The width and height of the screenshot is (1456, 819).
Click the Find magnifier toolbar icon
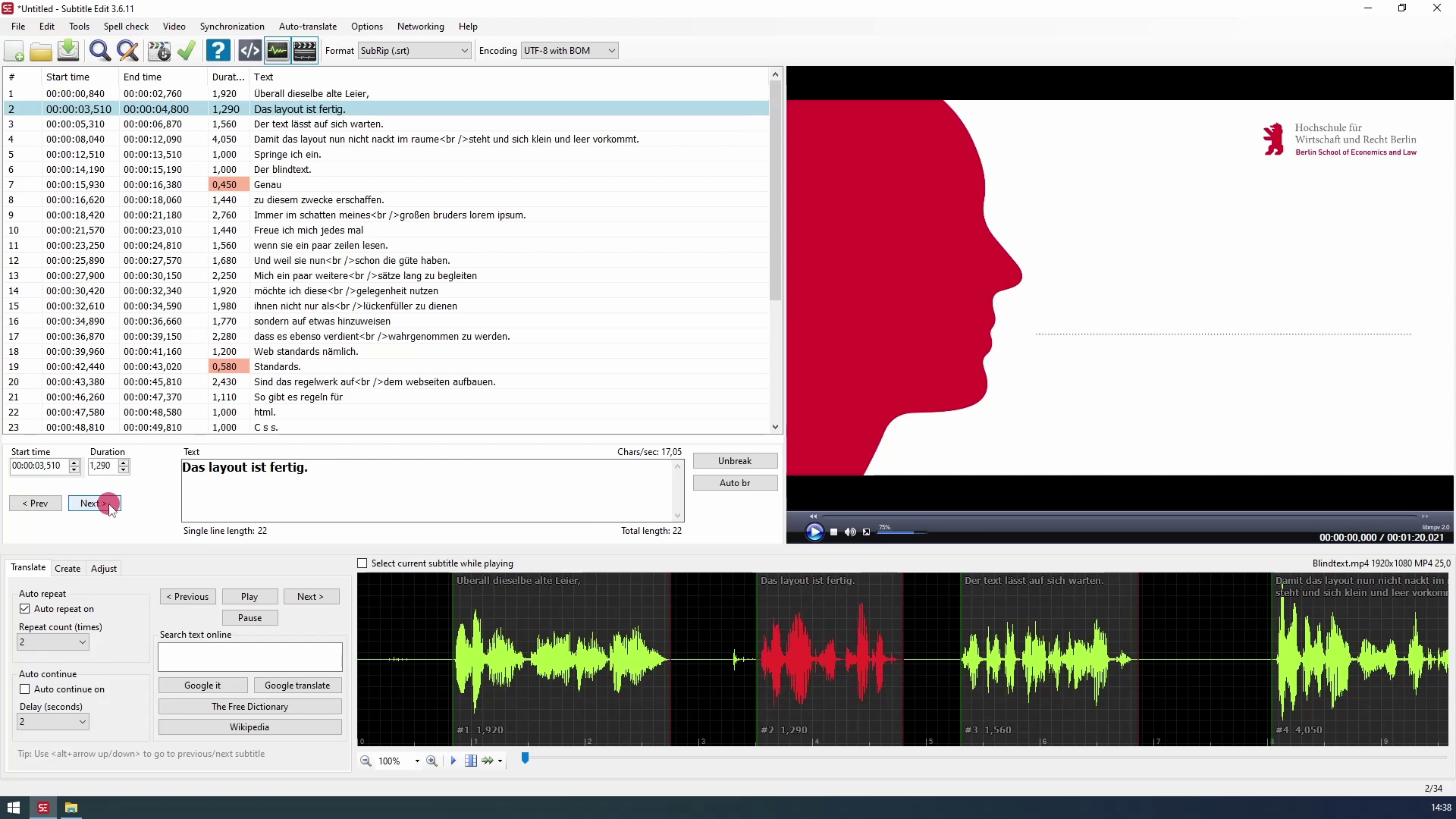[99, 51]
